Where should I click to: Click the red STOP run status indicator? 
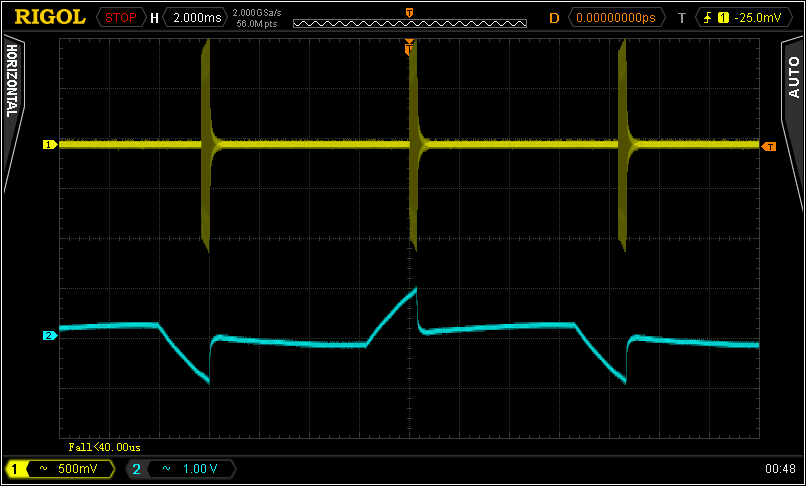pos(119,17)
